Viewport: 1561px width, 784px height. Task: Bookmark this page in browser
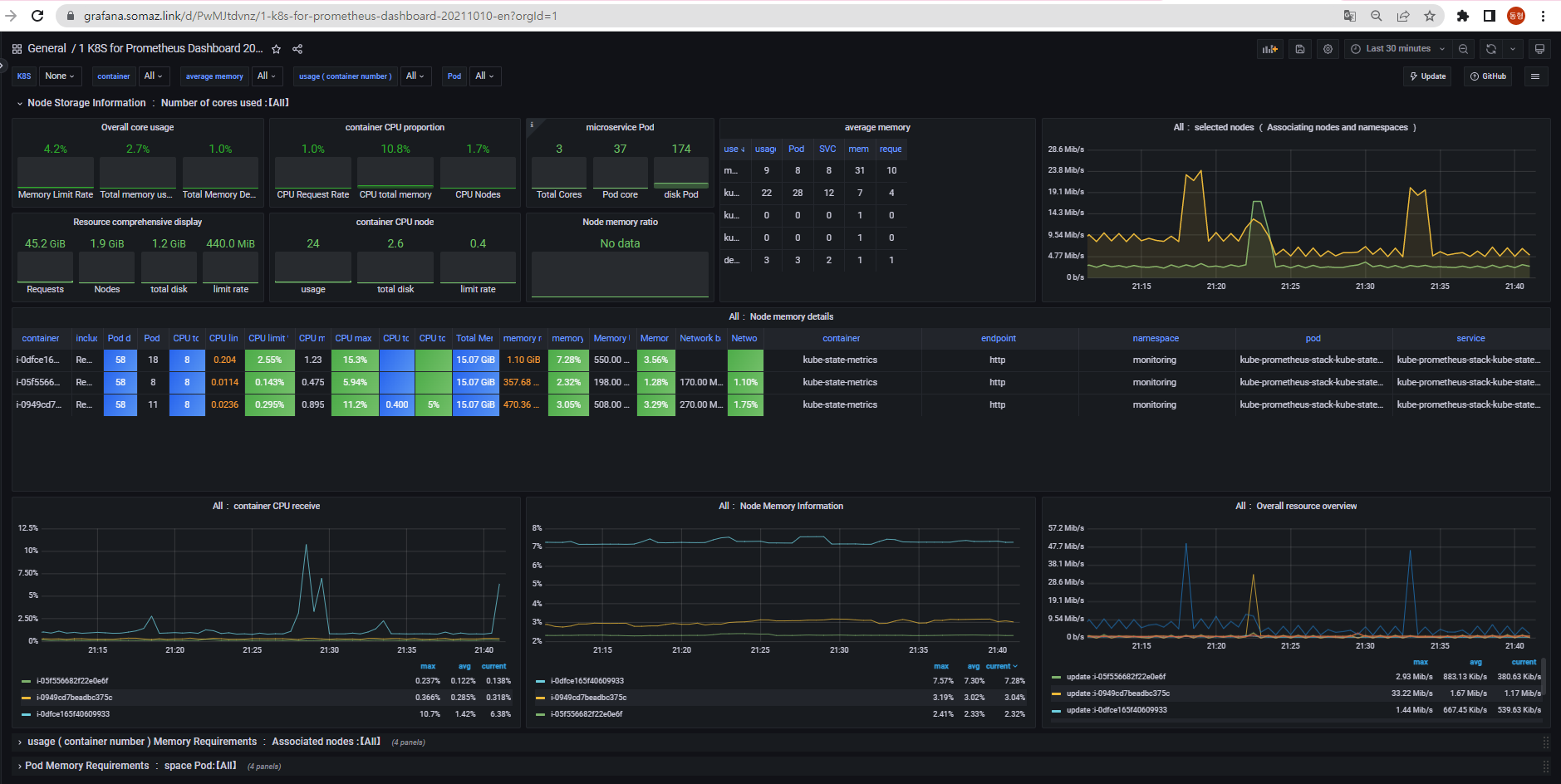pyautogui.click(x=1430, y=16)
